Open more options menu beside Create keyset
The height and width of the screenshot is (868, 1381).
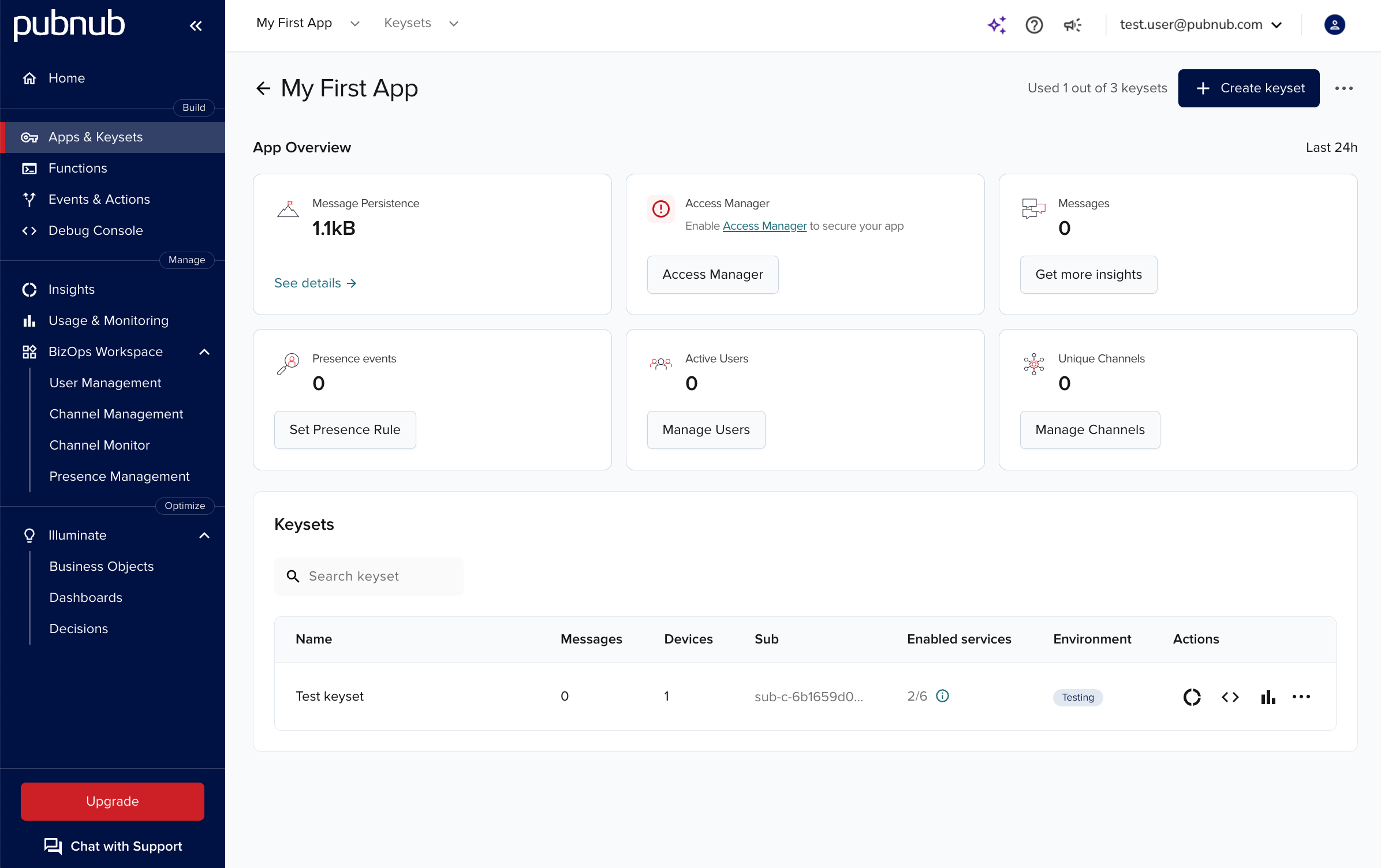pos(1343,88)
